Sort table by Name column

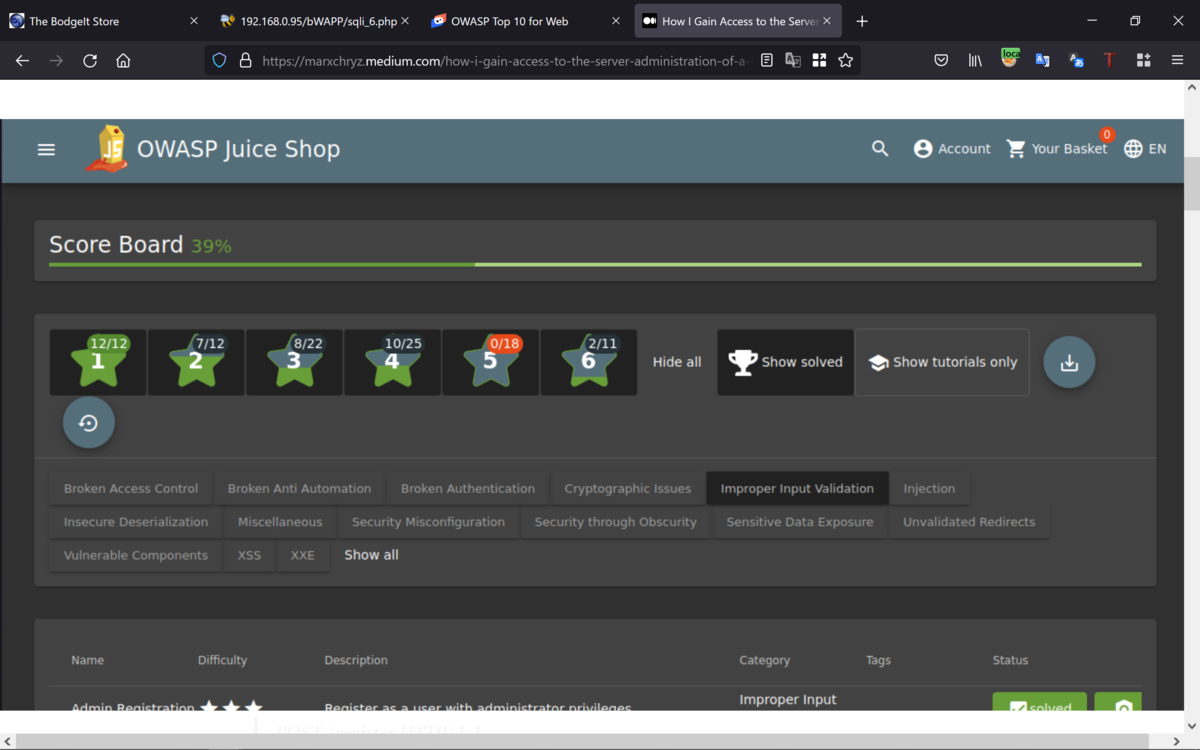87,660
